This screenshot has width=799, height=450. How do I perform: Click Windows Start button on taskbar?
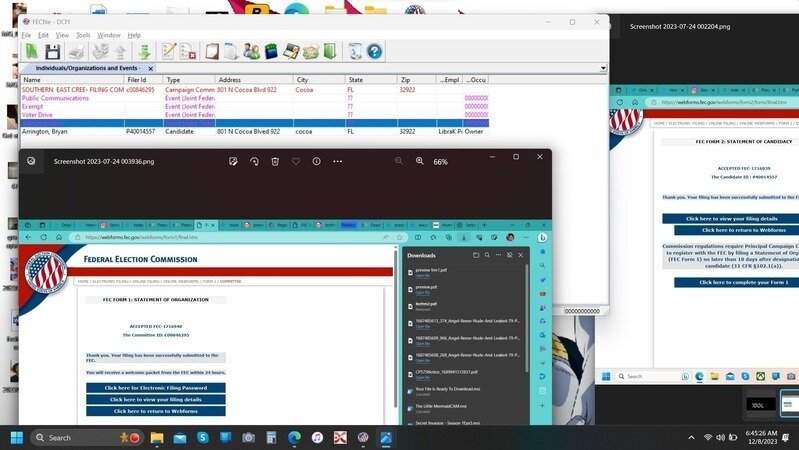tap(16, 438)
